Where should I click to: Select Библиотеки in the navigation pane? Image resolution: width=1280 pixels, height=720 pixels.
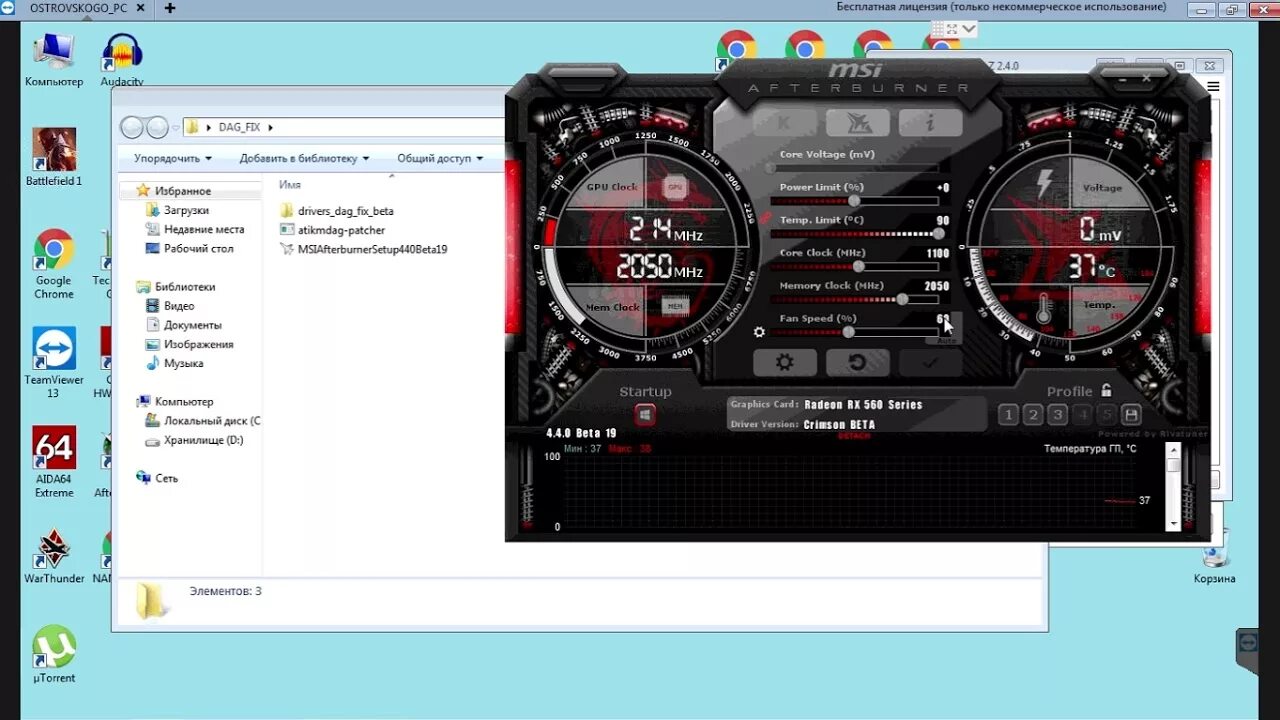coord(175,286)
